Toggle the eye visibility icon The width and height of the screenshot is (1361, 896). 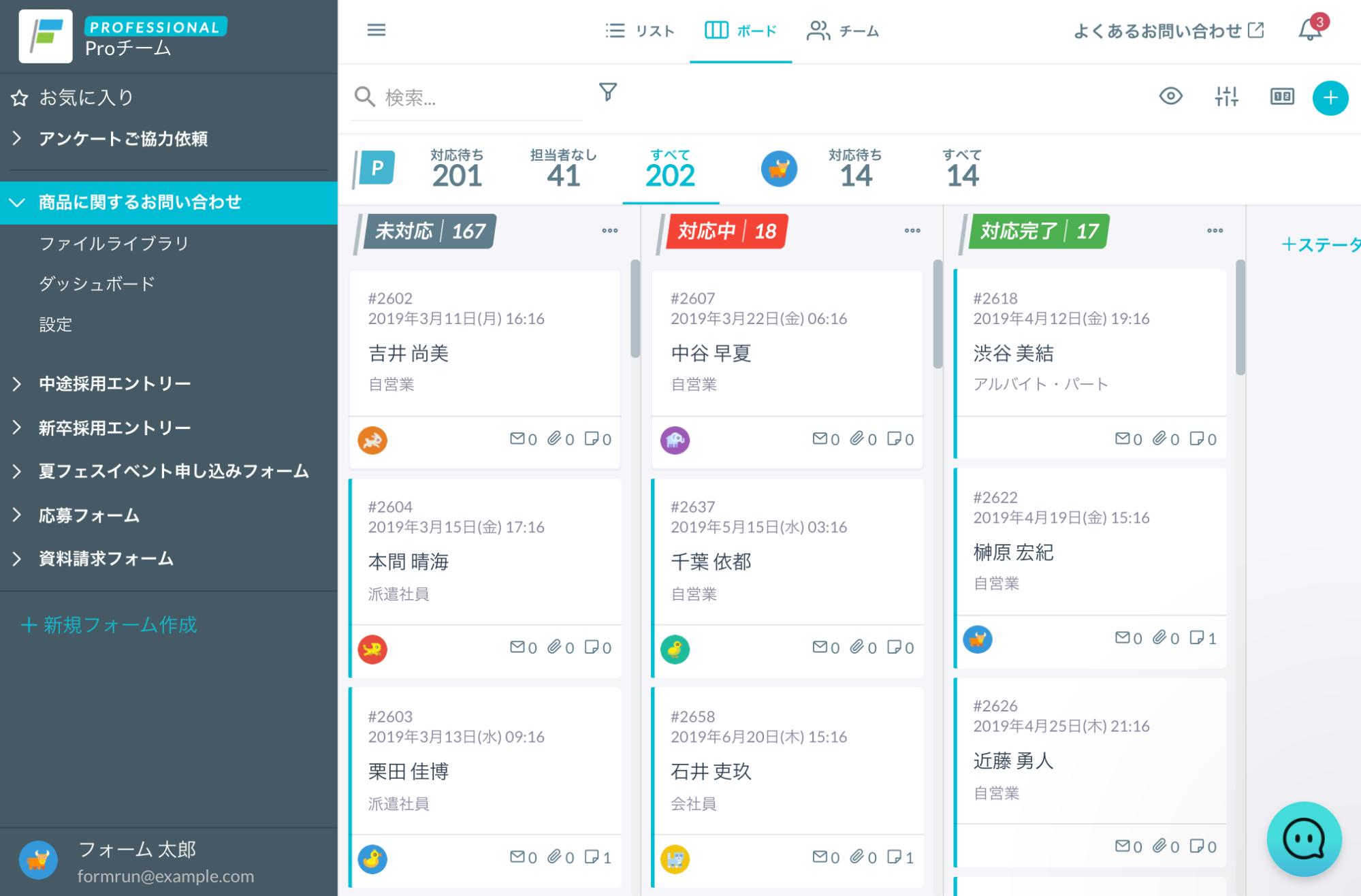[x=1170, y=96]
